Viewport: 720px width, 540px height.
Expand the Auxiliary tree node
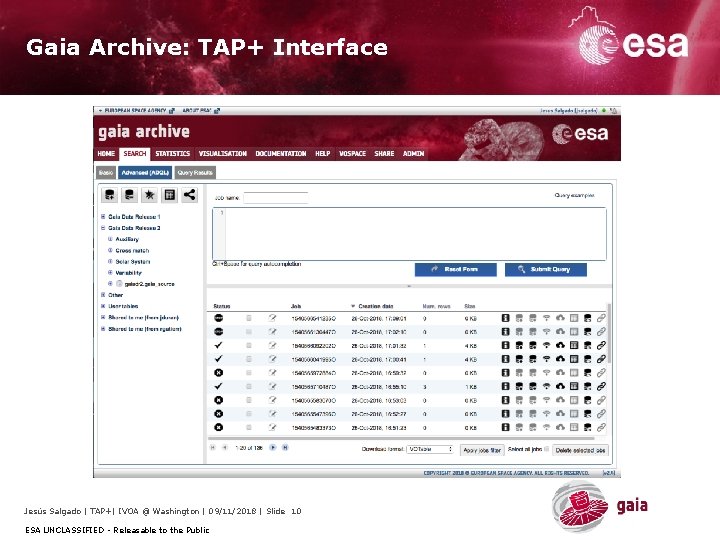pos(110,239)
